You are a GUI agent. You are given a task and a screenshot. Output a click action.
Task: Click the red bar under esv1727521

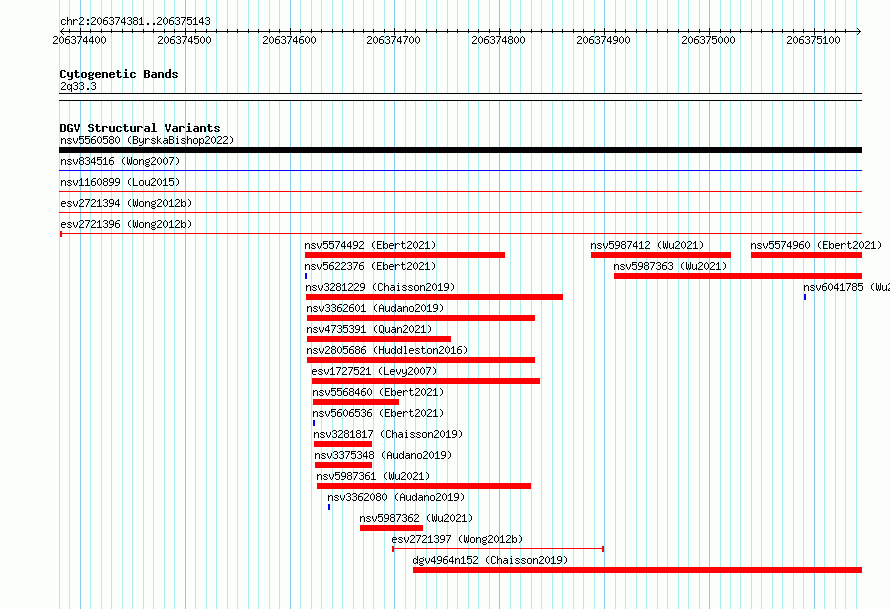[x=426, y=381]
